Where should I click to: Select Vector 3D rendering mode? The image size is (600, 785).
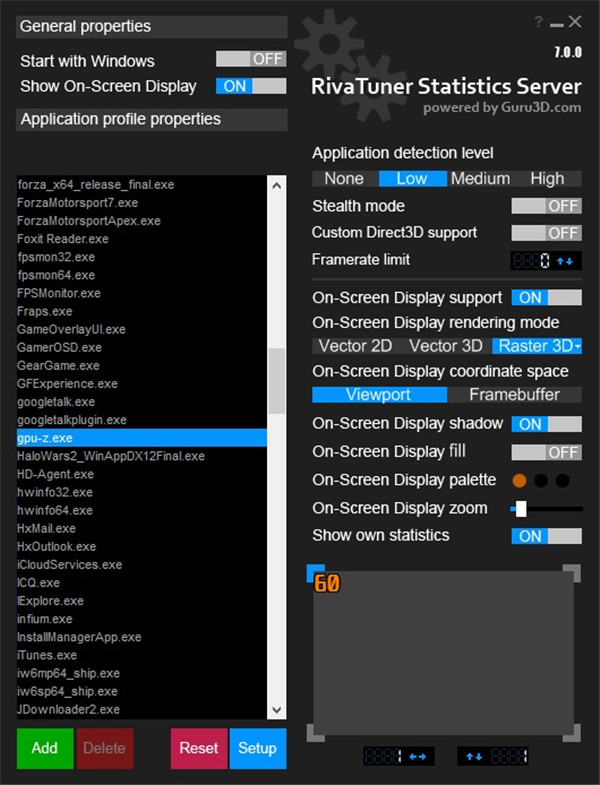click(x=445, y=346)
